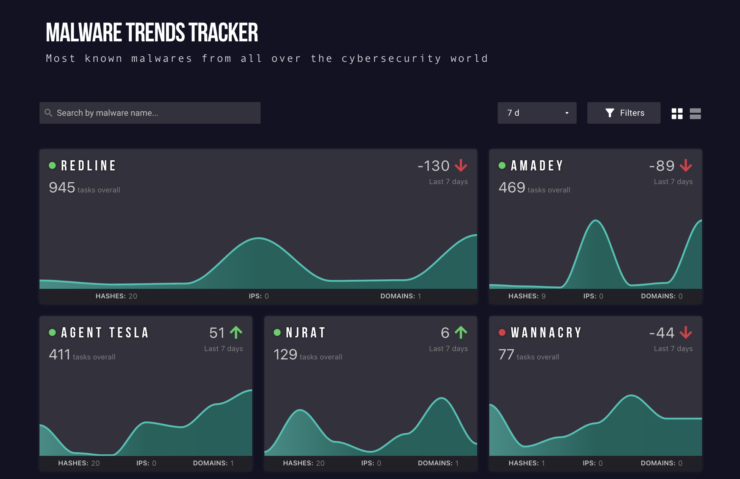Click Amadey HASHES: 9 footer entry
Screen dimensions: 740x479
[527, 296]
